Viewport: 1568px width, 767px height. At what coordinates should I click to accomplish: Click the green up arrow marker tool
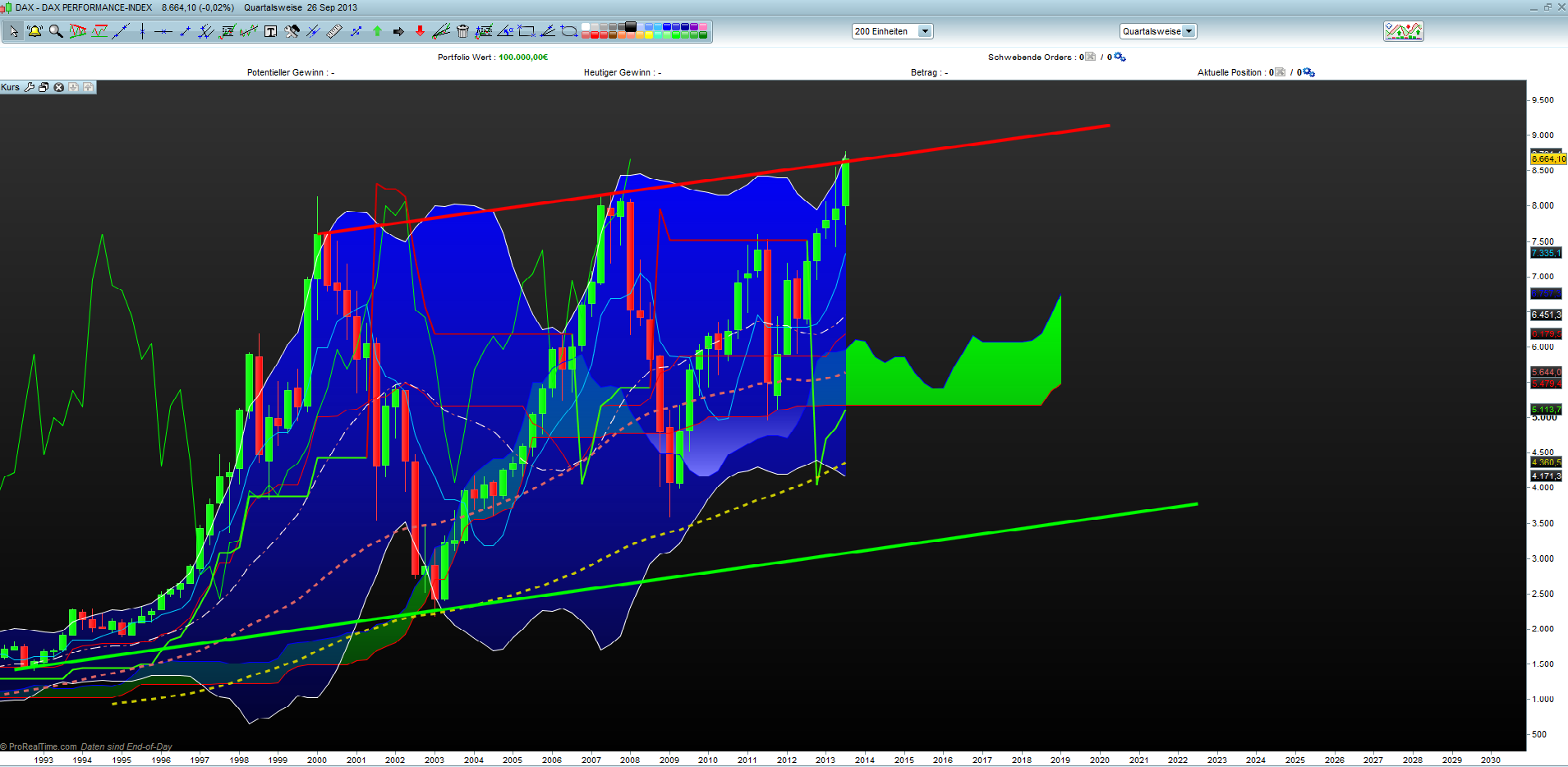[377, 31]
